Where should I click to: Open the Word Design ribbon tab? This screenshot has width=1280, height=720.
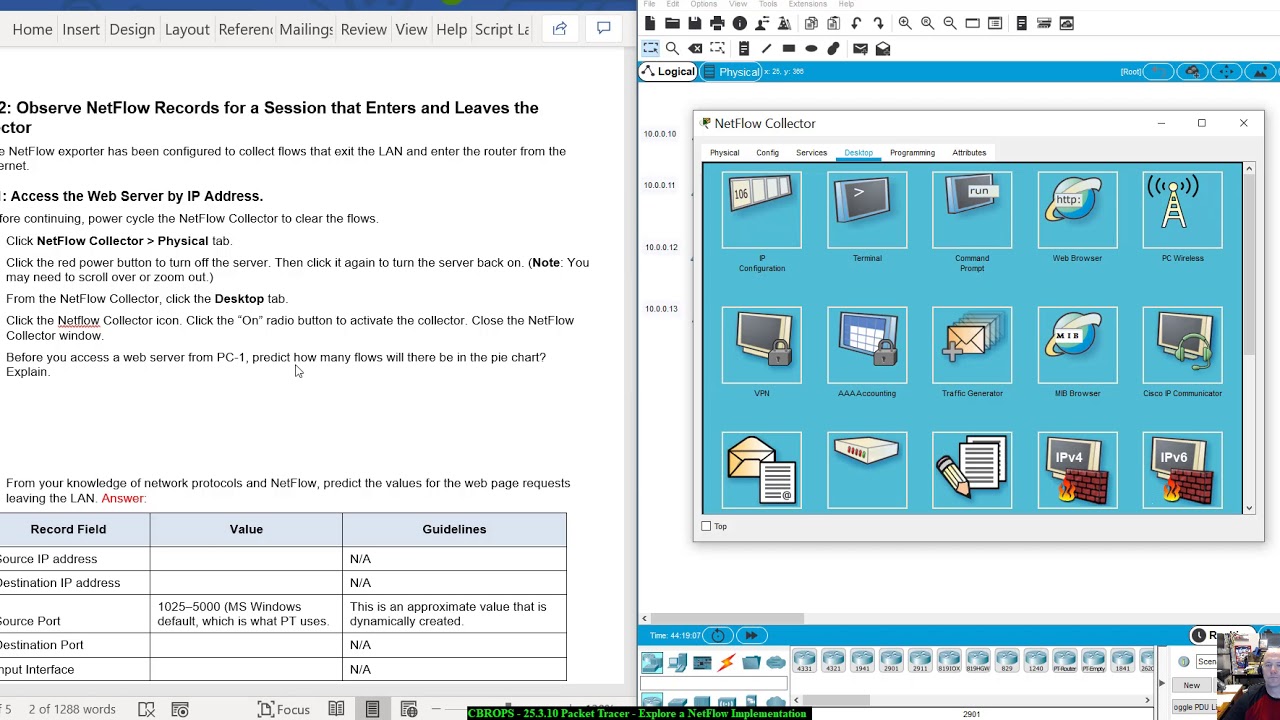tap(132, 29)
